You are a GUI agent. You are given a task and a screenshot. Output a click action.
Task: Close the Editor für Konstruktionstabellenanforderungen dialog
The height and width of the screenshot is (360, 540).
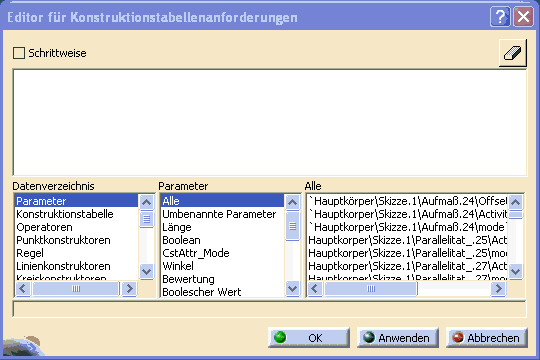coord(523,17)
